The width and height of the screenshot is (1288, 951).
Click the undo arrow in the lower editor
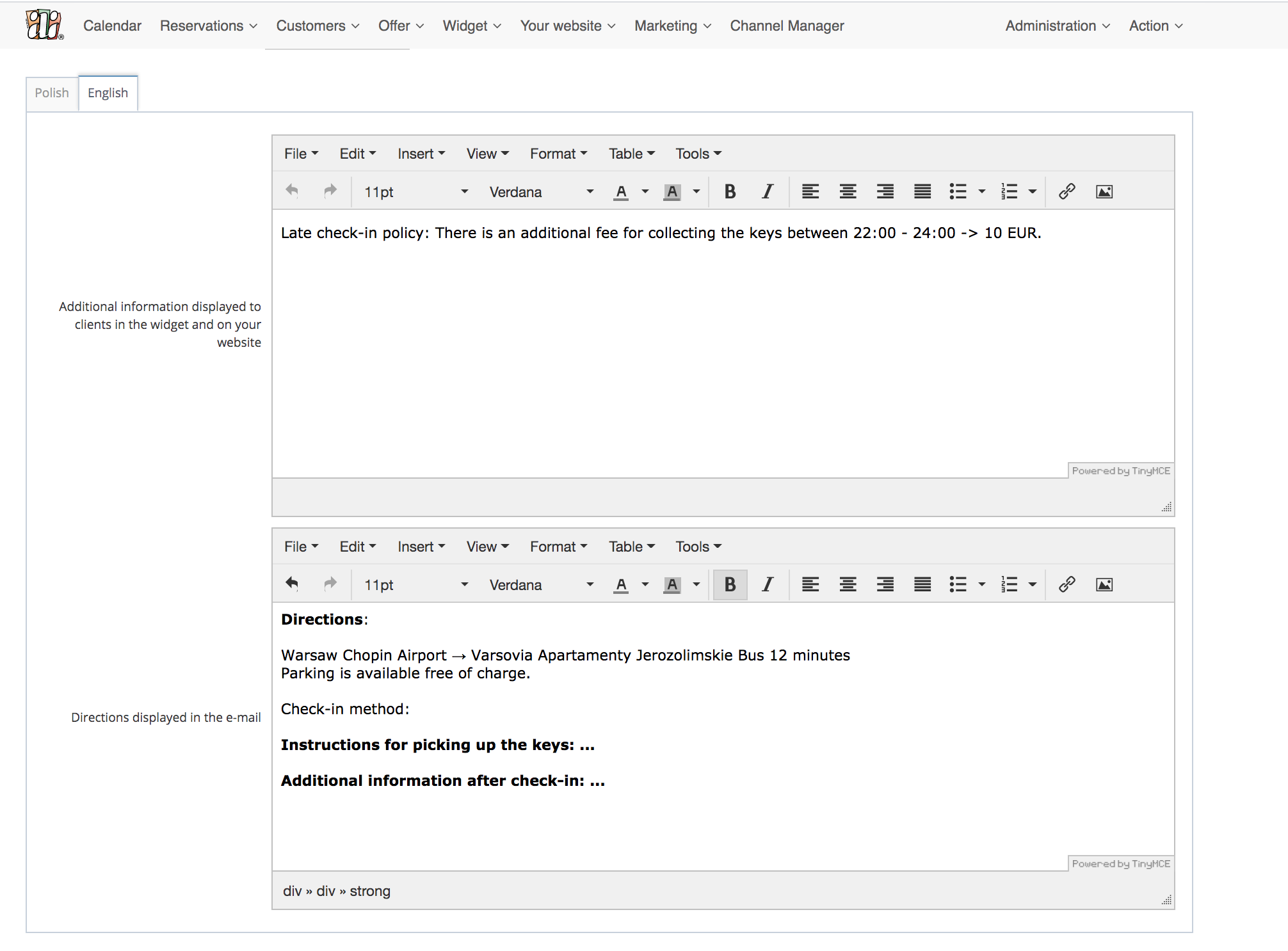pyautogui.click(x=292, y=584)
